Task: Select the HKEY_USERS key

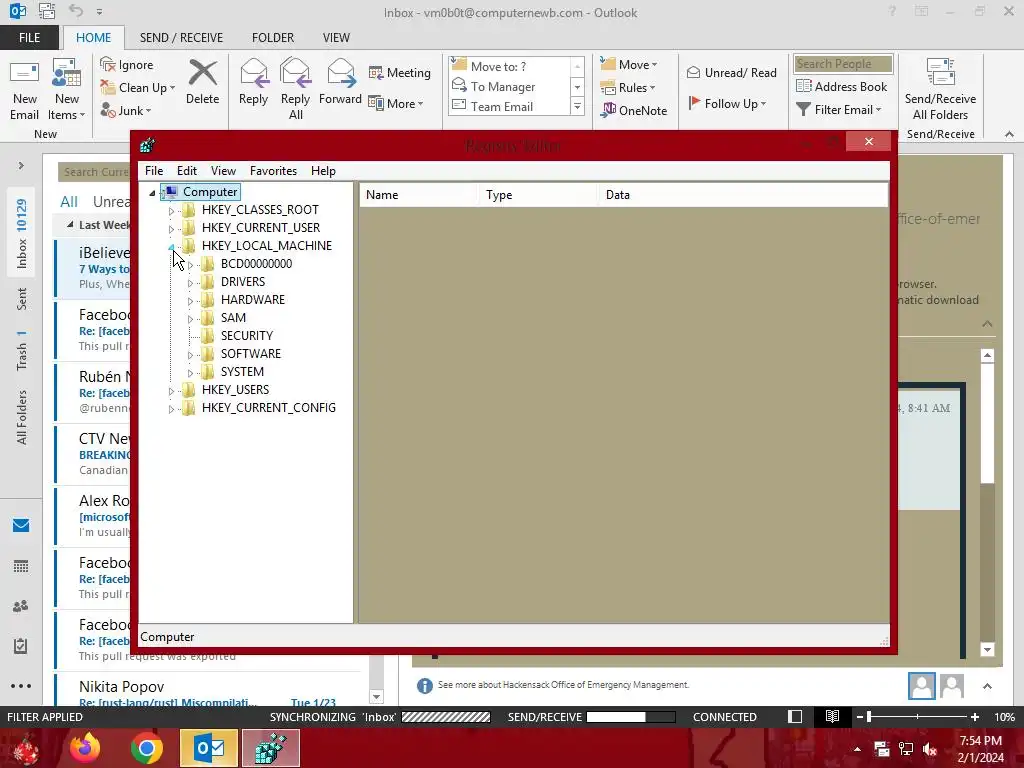Action: tap(235, 389)
